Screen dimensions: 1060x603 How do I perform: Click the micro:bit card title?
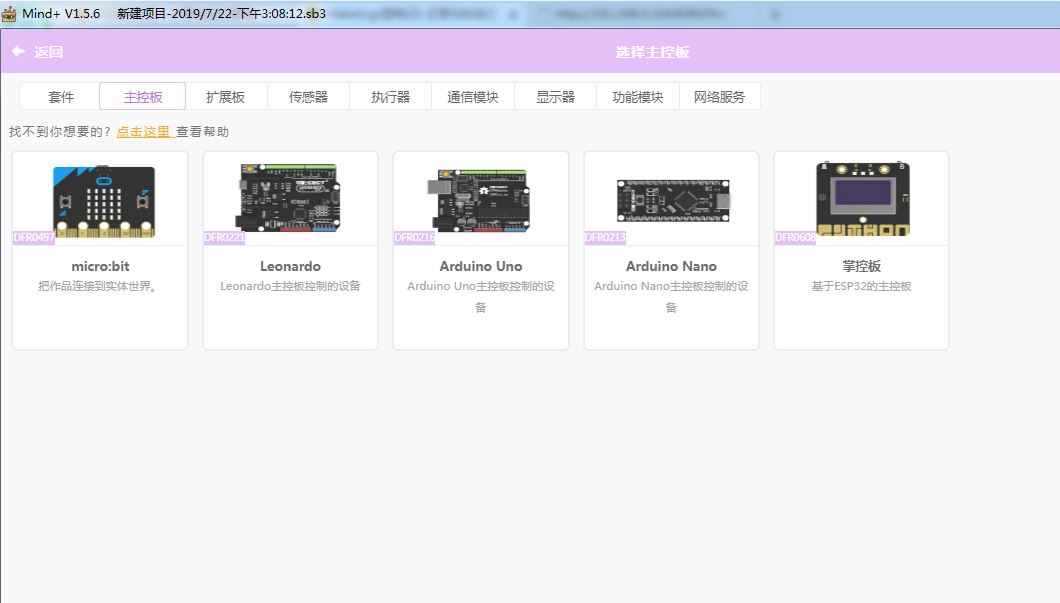tap(100, 266)
